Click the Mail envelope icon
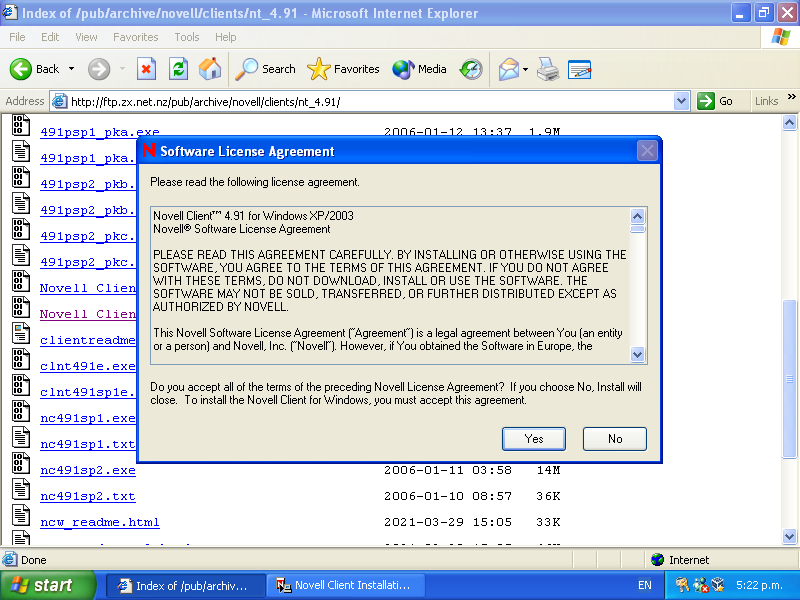This screenshot has height=600, width=800. click(x=509, y=69)
